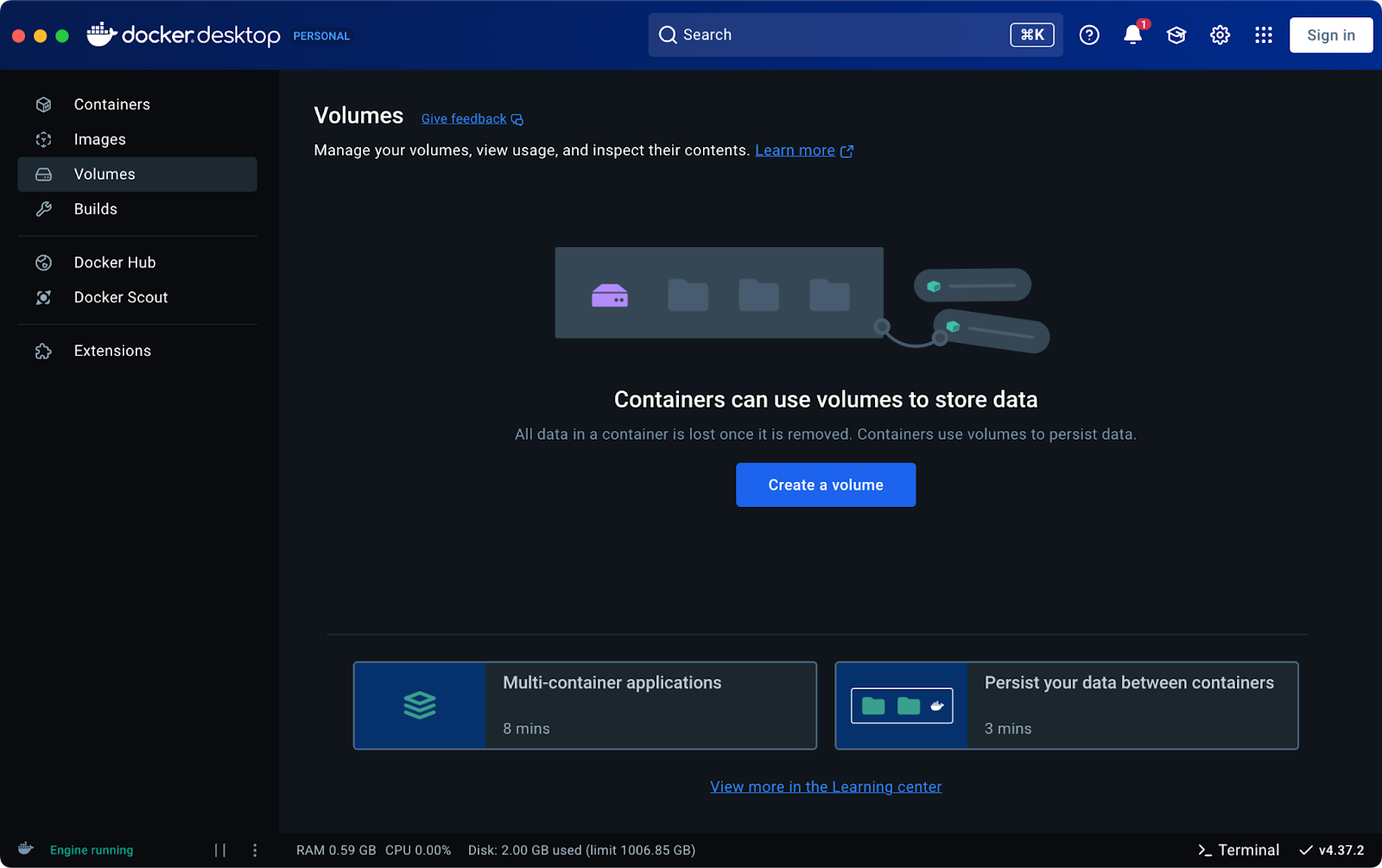1382x868 pixels.
Task: Click the Engine running status text
Action: tap(92, 851)
